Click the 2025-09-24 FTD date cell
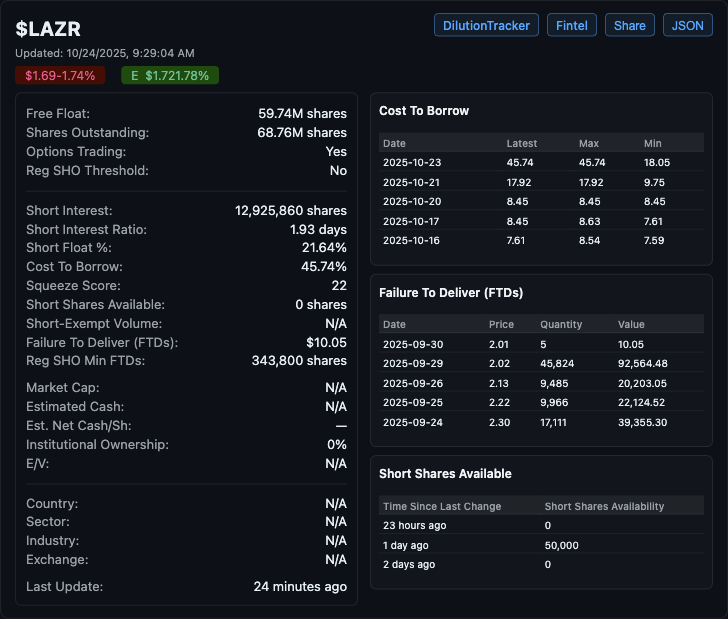The image size is (728, 619). point(413,423)
